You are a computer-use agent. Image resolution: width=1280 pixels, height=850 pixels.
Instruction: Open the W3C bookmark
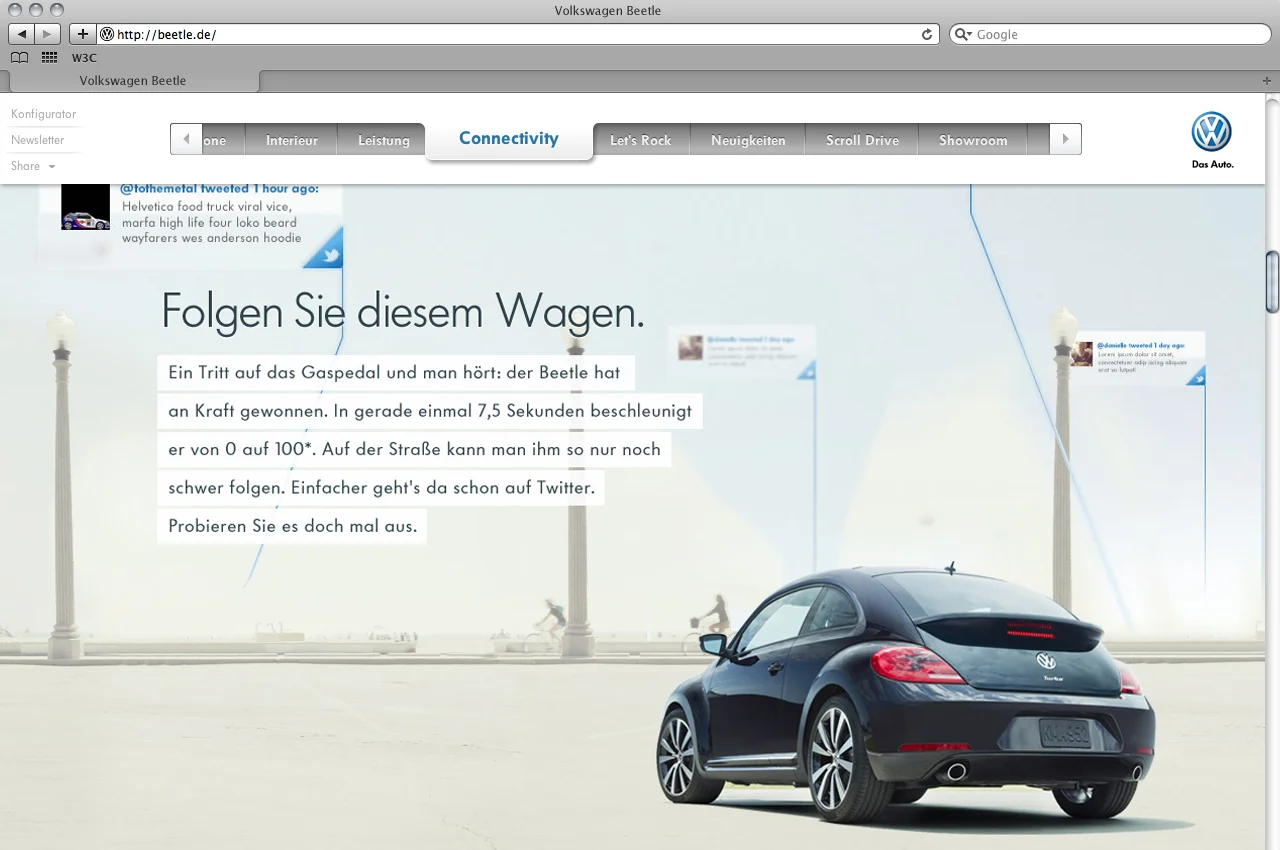[84, 58]
